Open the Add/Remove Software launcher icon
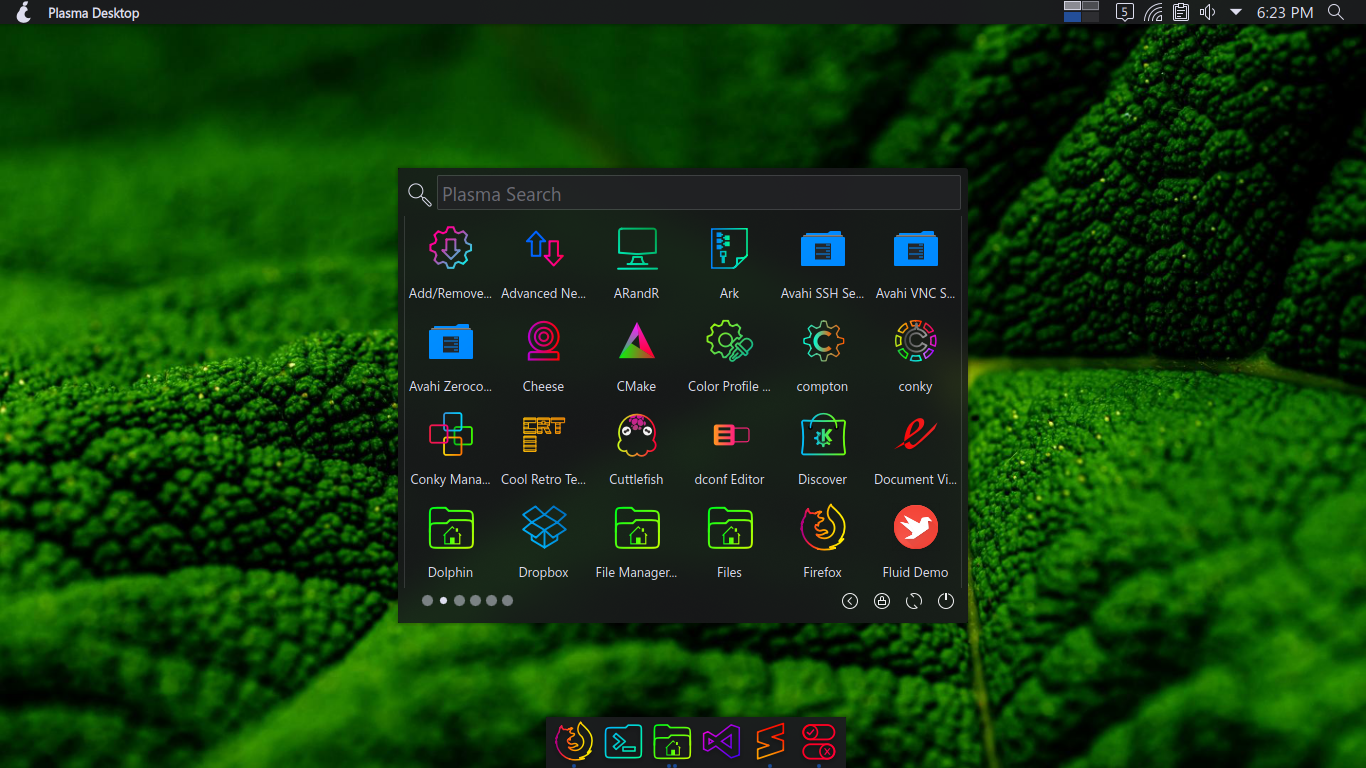This screenshot has height=768, width=1366. click(x=451, y=248)
